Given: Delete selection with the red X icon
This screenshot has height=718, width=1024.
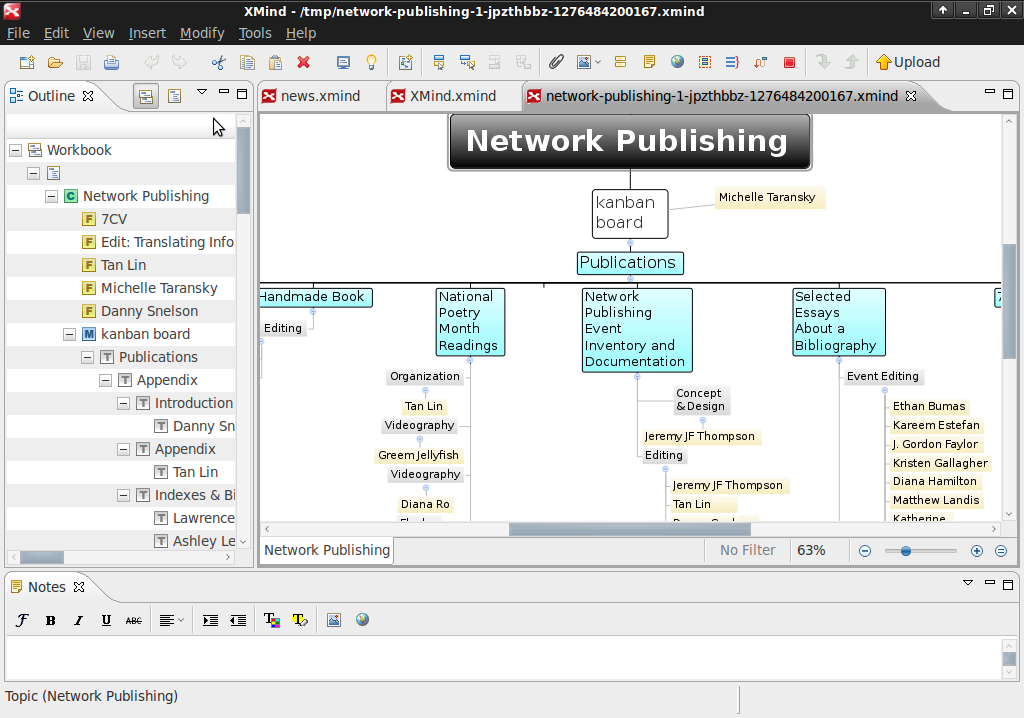Looking at the screenshot, I should pos(303,62).
